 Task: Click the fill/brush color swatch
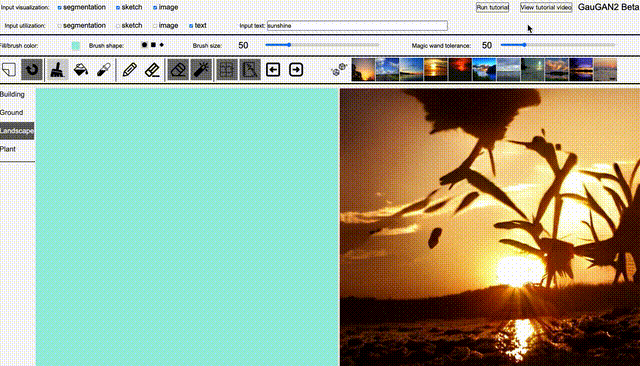[76, 45]
